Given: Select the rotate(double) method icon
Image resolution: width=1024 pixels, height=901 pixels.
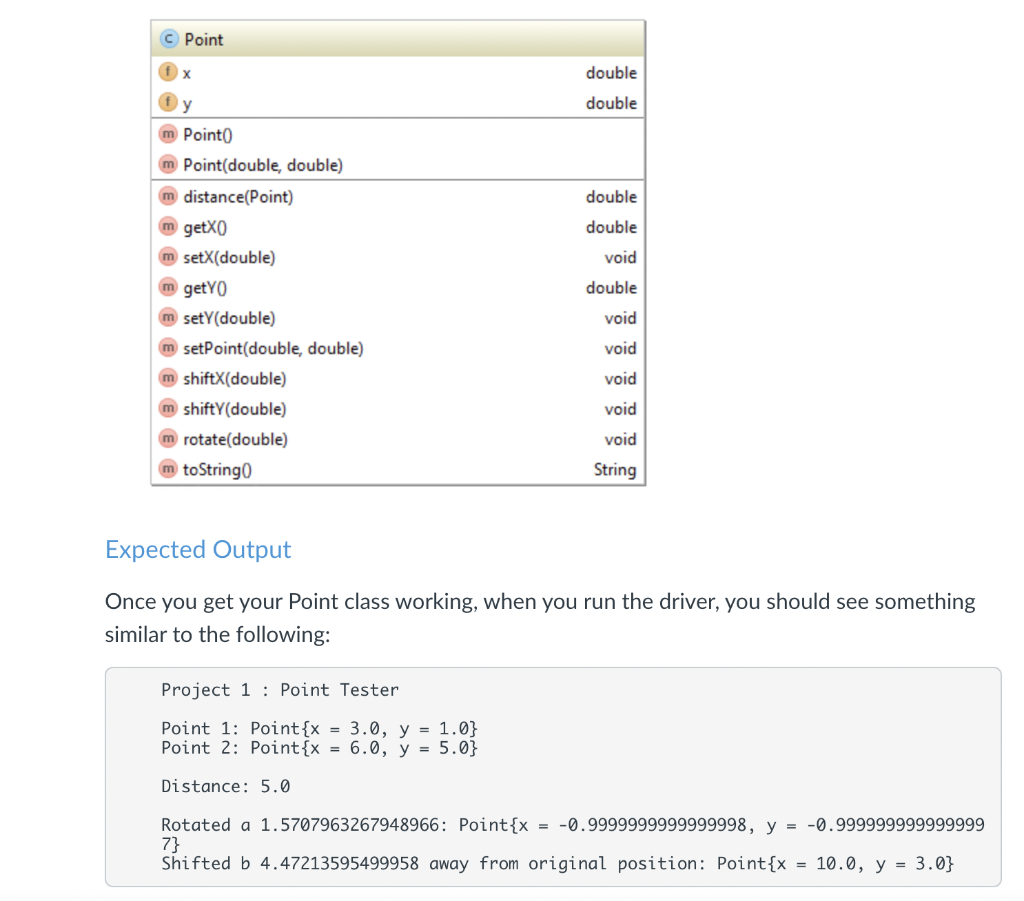Looking at the screenshot, I should 168,439.
